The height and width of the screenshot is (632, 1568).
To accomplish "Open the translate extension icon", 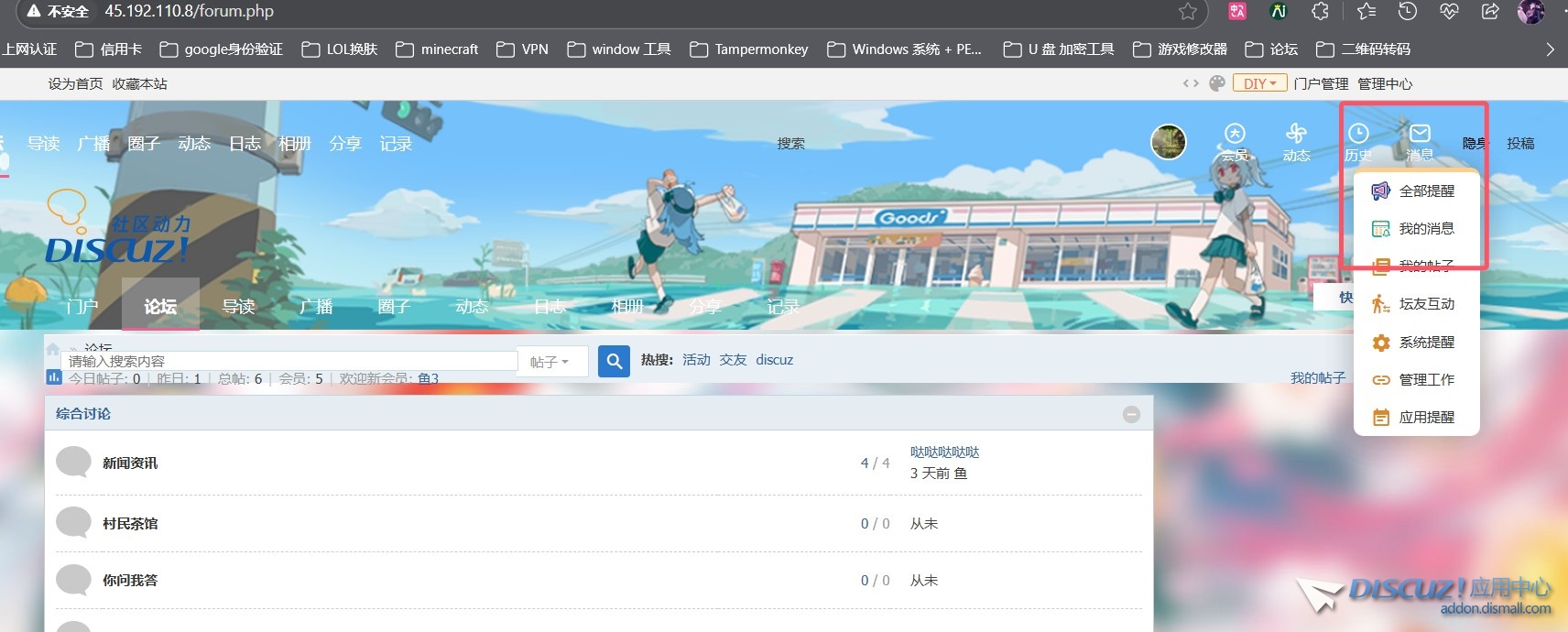I will [x=1237, y=11].
